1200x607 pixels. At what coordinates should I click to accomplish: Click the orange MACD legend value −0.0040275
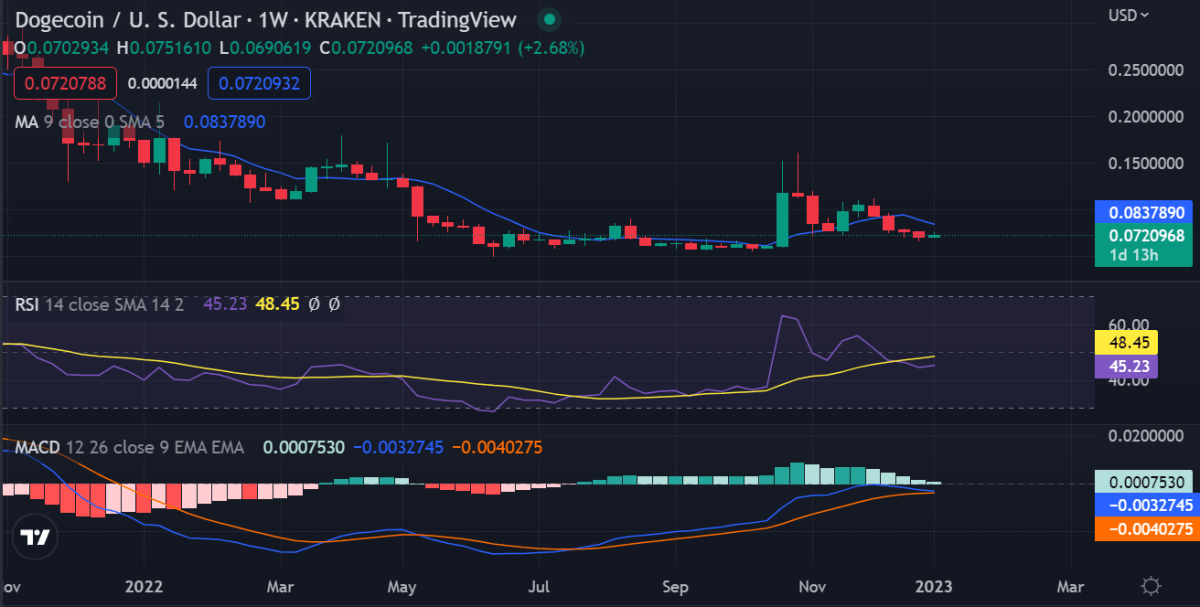click(x=496, y=447)
